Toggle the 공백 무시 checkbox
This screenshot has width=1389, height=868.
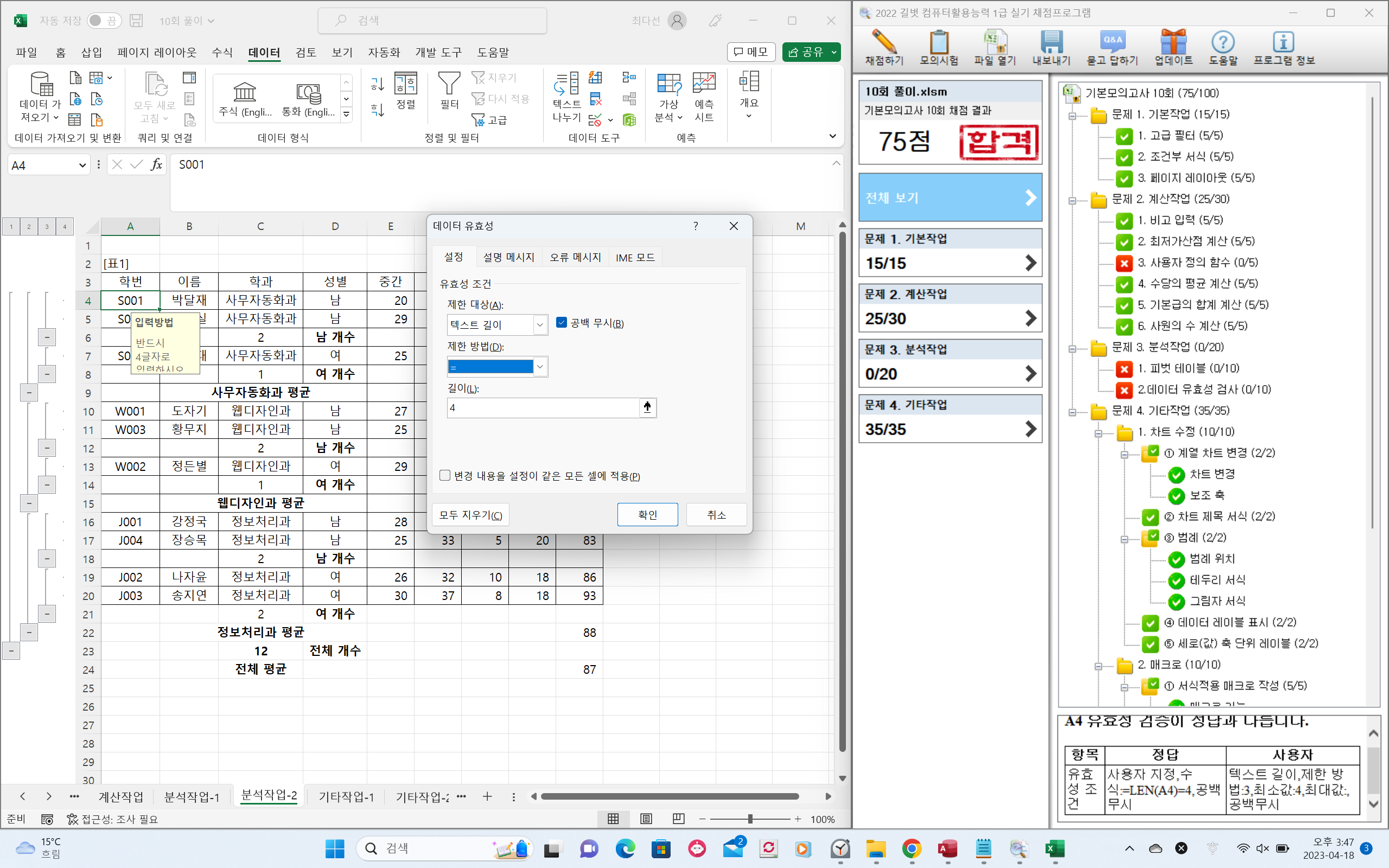[562, 323]
